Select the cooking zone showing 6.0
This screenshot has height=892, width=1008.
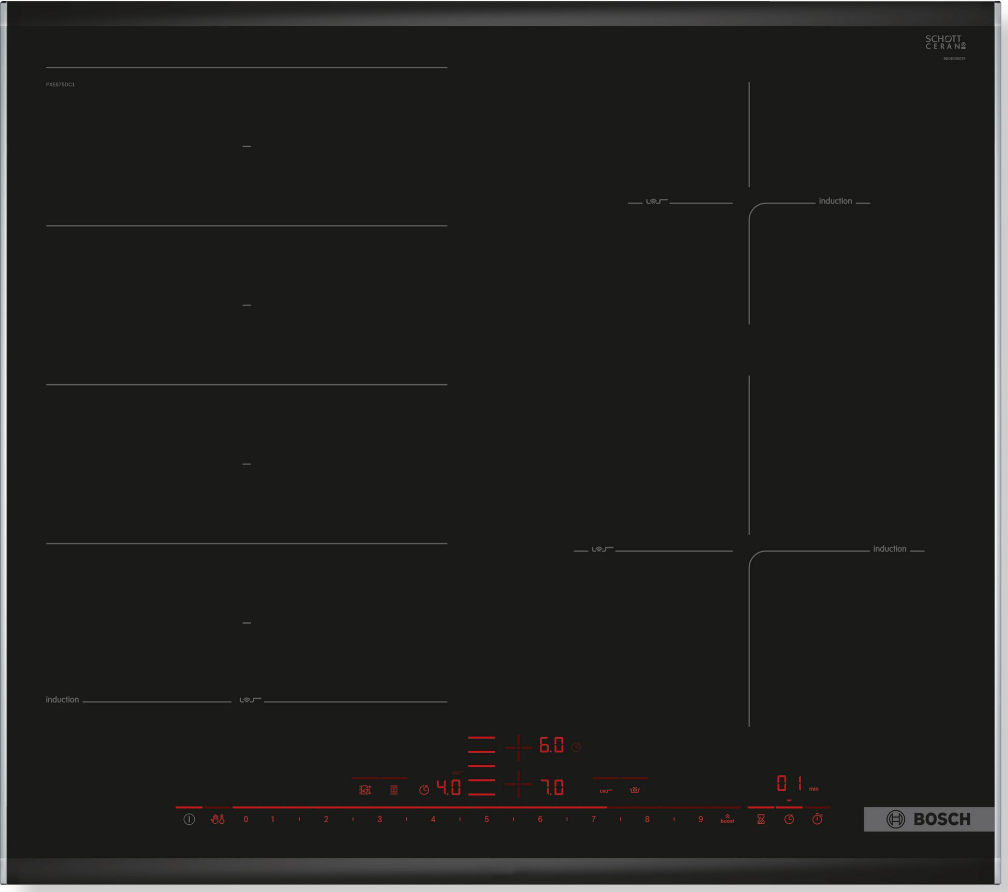551,746
